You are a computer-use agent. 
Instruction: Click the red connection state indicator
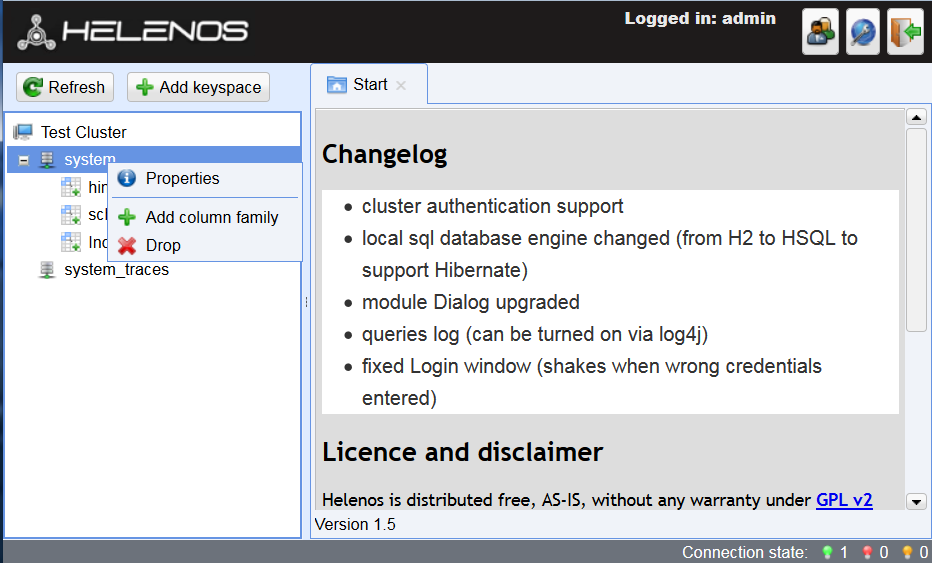tap(867, 552)
